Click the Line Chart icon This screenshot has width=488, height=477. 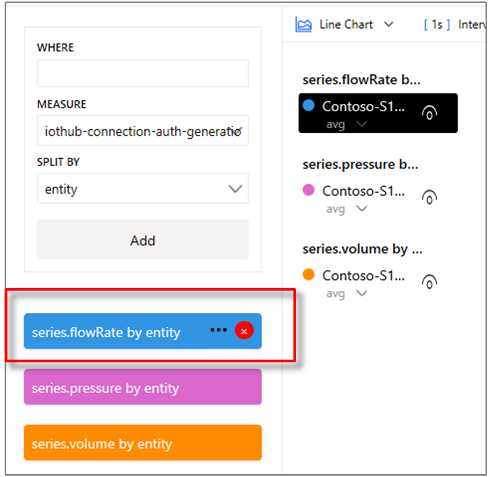(x=303, y=25)
